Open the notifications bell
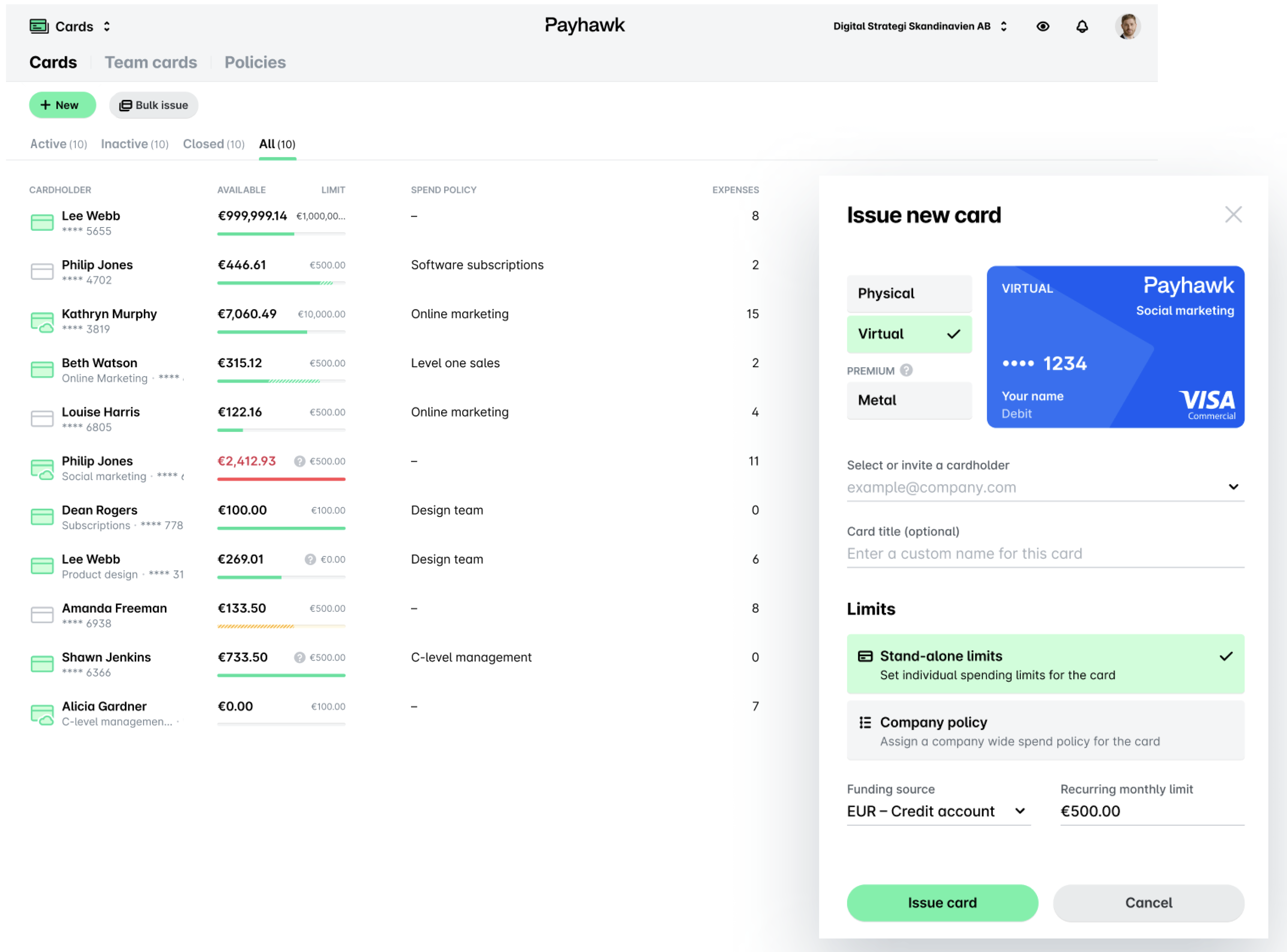 pyautogui.click(x=1082, y=27)
